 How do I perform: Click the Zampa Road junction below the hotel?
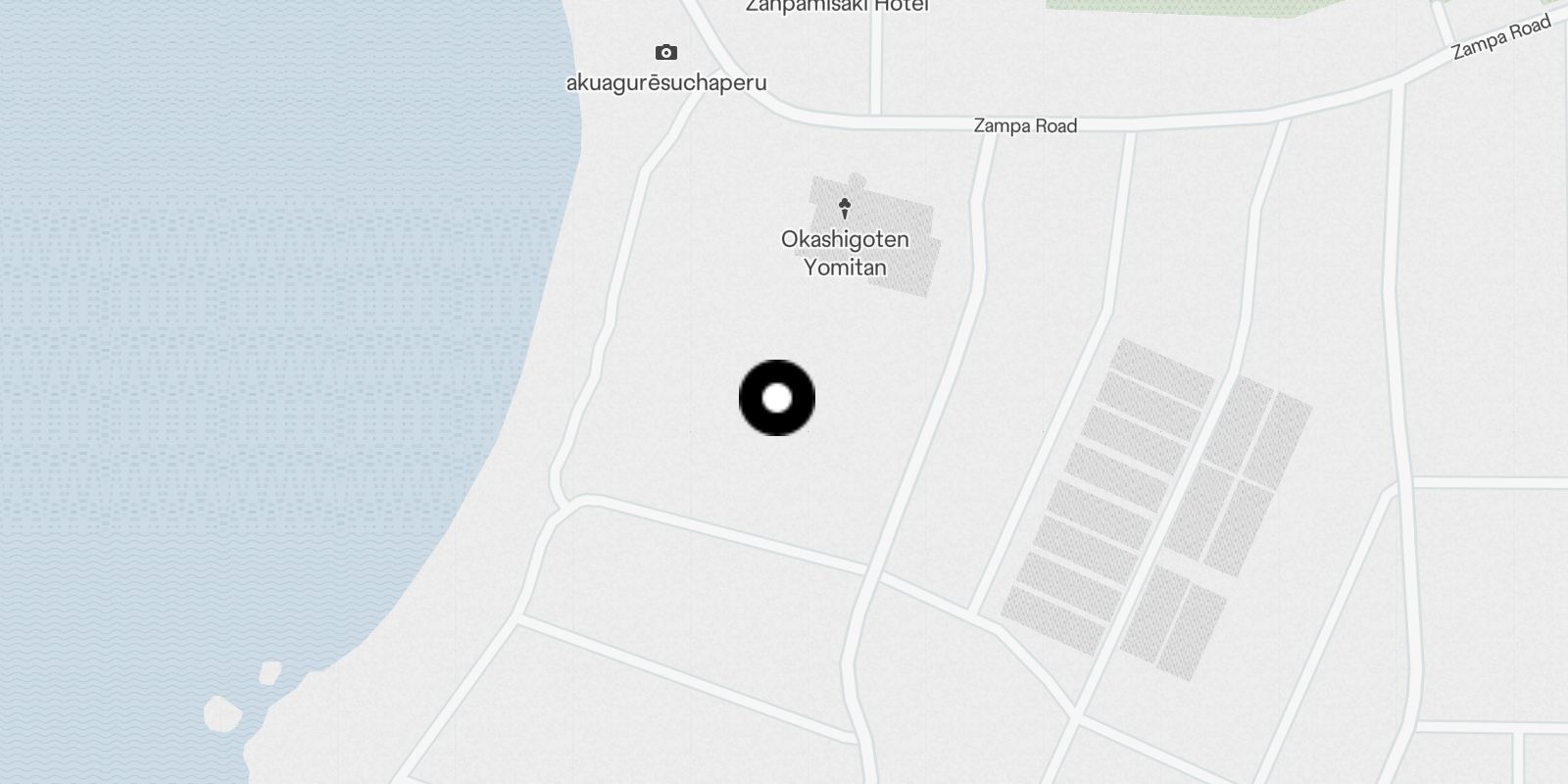tap(875, 116)
